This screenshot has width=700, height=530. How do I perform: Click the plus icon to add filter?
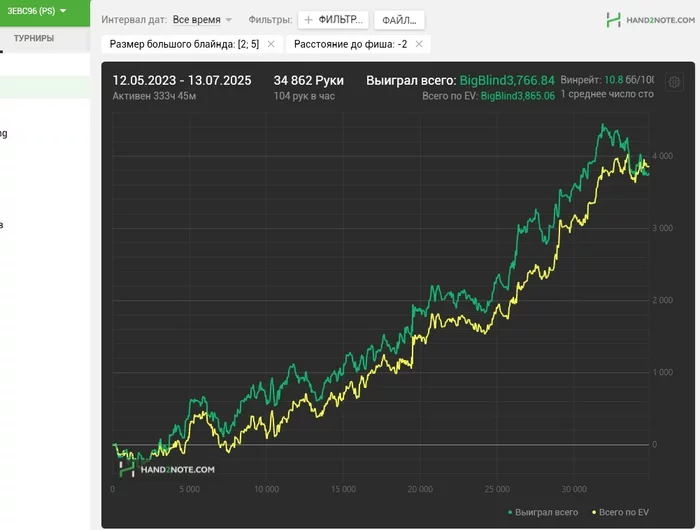pos(308,20)
